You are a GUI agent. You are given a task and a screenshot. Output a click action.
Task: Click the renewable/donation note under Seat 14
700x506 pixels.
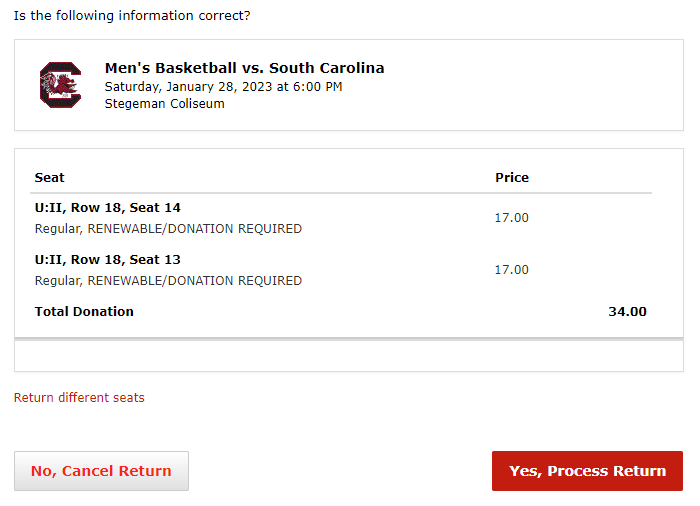coord(168,229)
